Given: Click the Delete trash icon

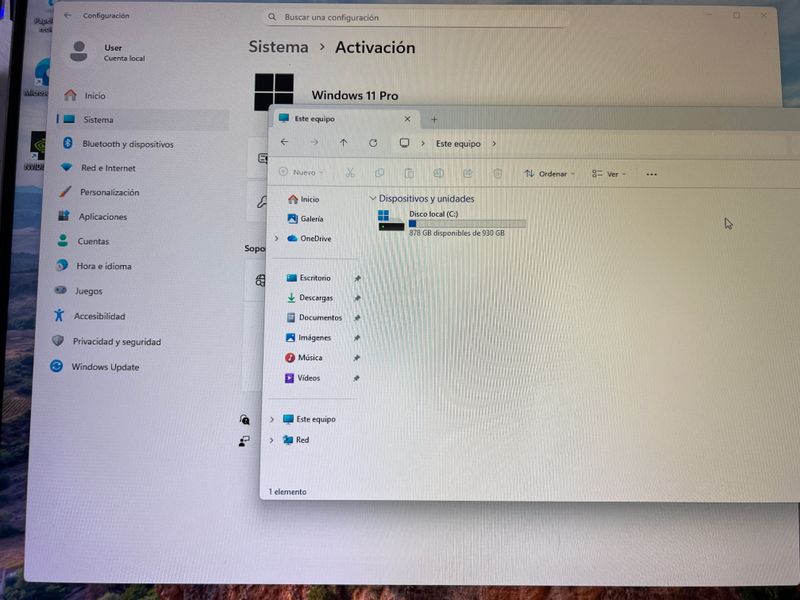Looking at the screenshot, I should 497,174.
